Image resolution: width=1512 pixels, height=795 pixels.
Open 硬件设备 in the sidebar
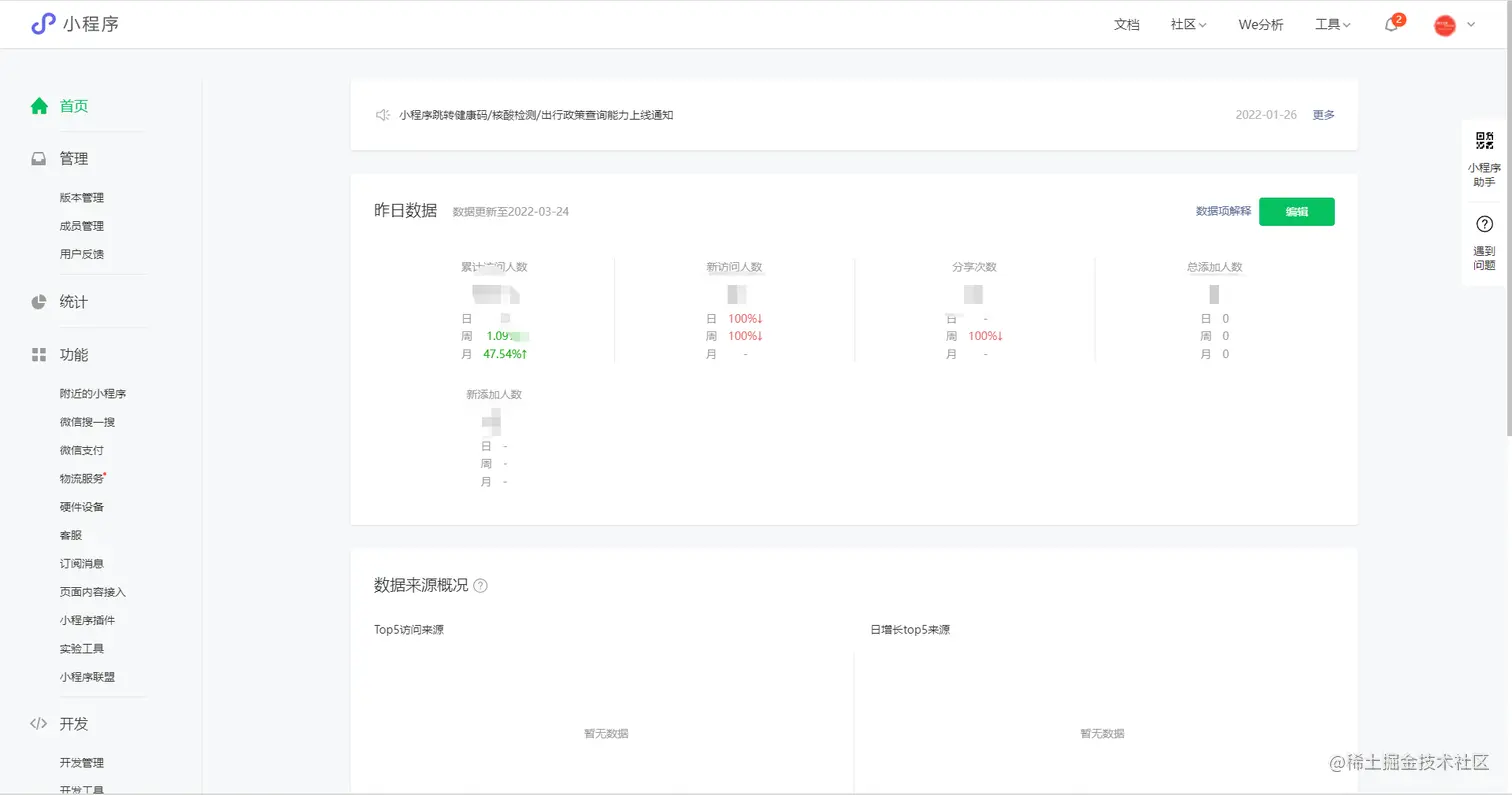coord(82,507)
